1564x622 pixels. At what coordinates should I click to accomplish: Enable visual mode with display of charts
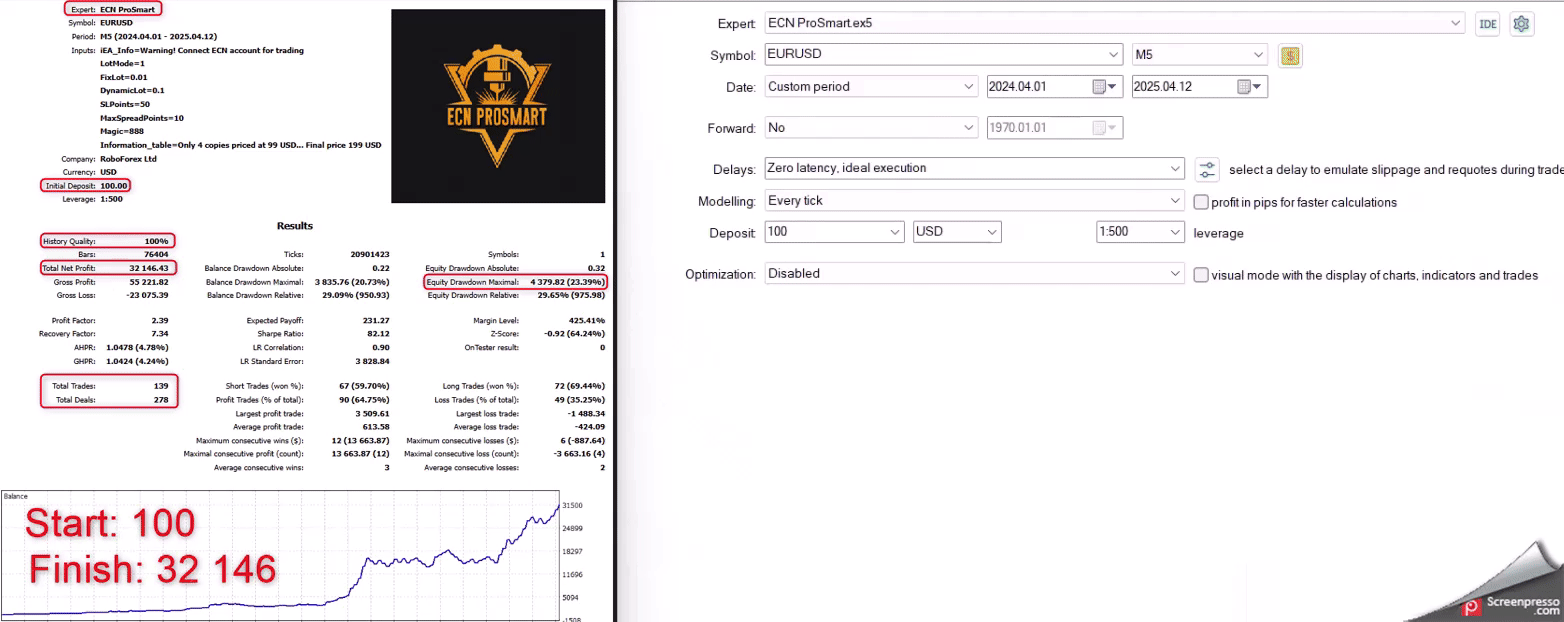[x=1201, y=275]
